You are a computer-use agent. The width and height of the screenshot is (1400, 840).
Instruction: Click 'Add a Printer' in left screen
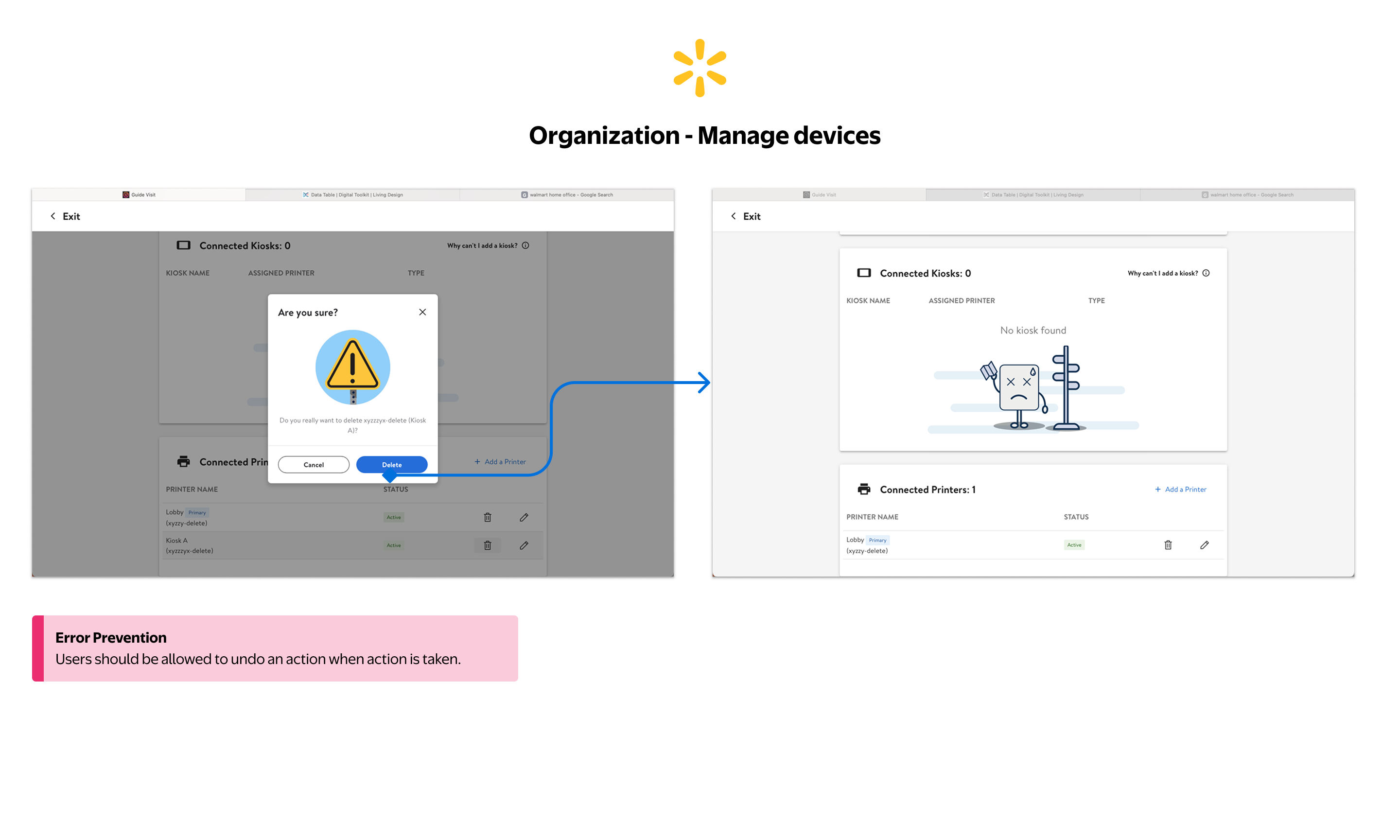tap(505, 461)
